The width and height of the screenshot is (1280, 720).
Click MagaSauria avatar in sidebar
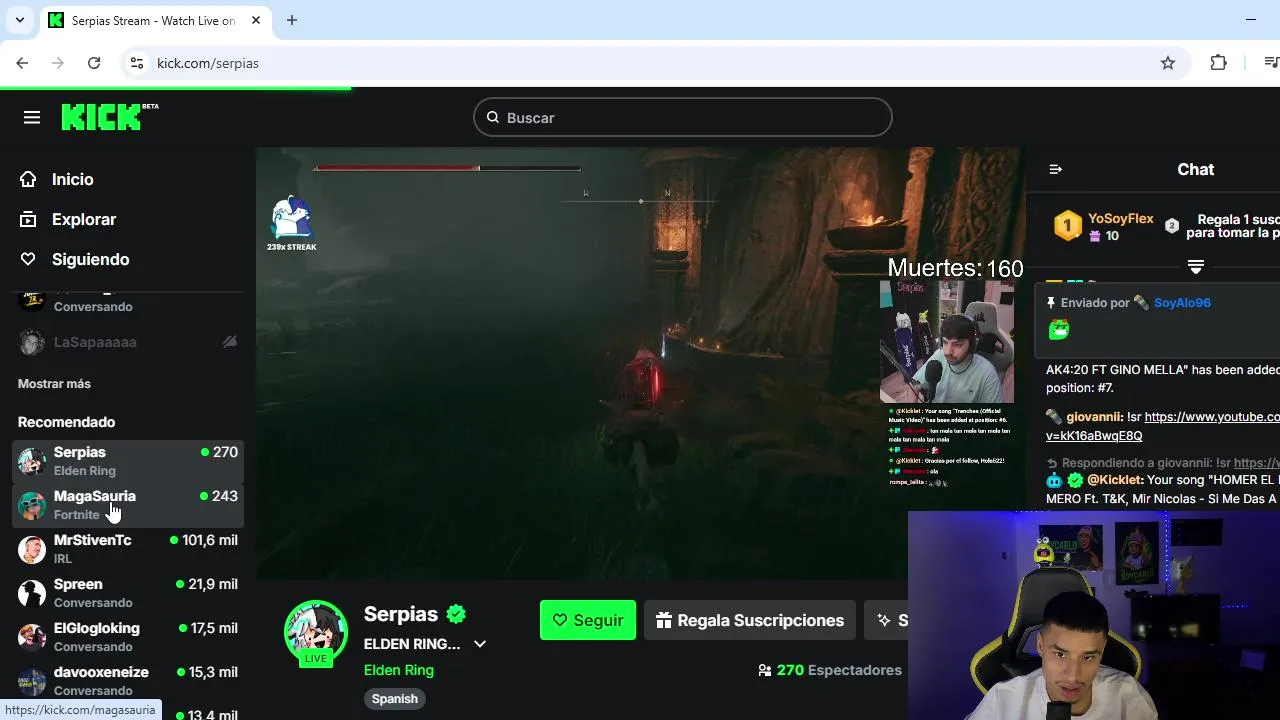(32, 506)
